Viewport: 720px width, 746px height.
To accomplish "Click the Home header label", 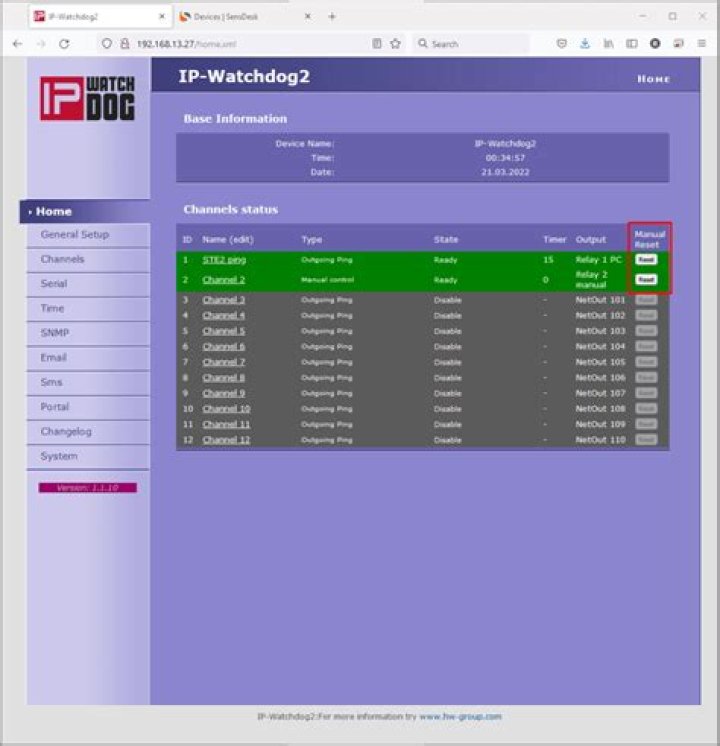I will click(653, 79).
